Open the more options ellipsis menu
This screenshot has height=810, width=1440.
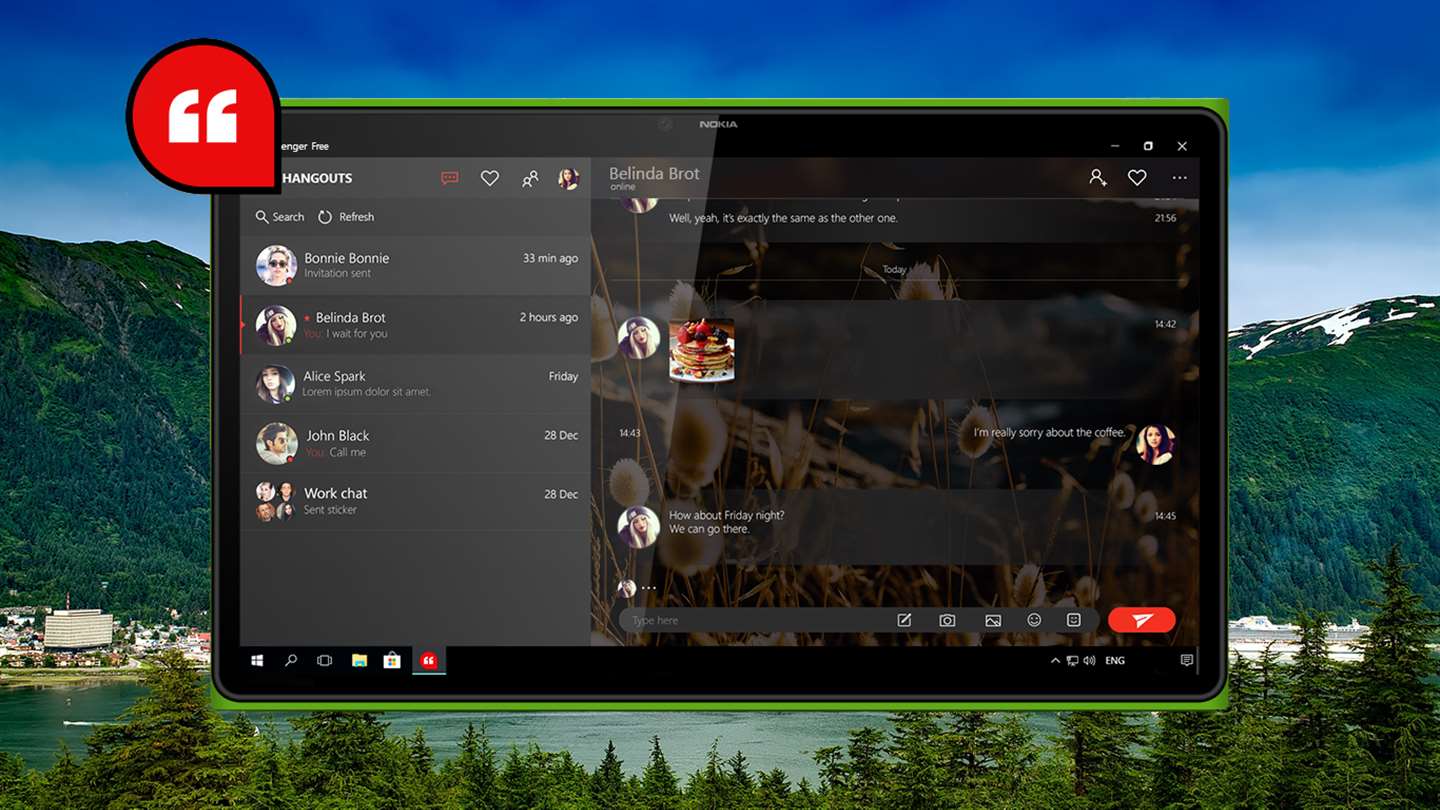[x=1180, y=178]
